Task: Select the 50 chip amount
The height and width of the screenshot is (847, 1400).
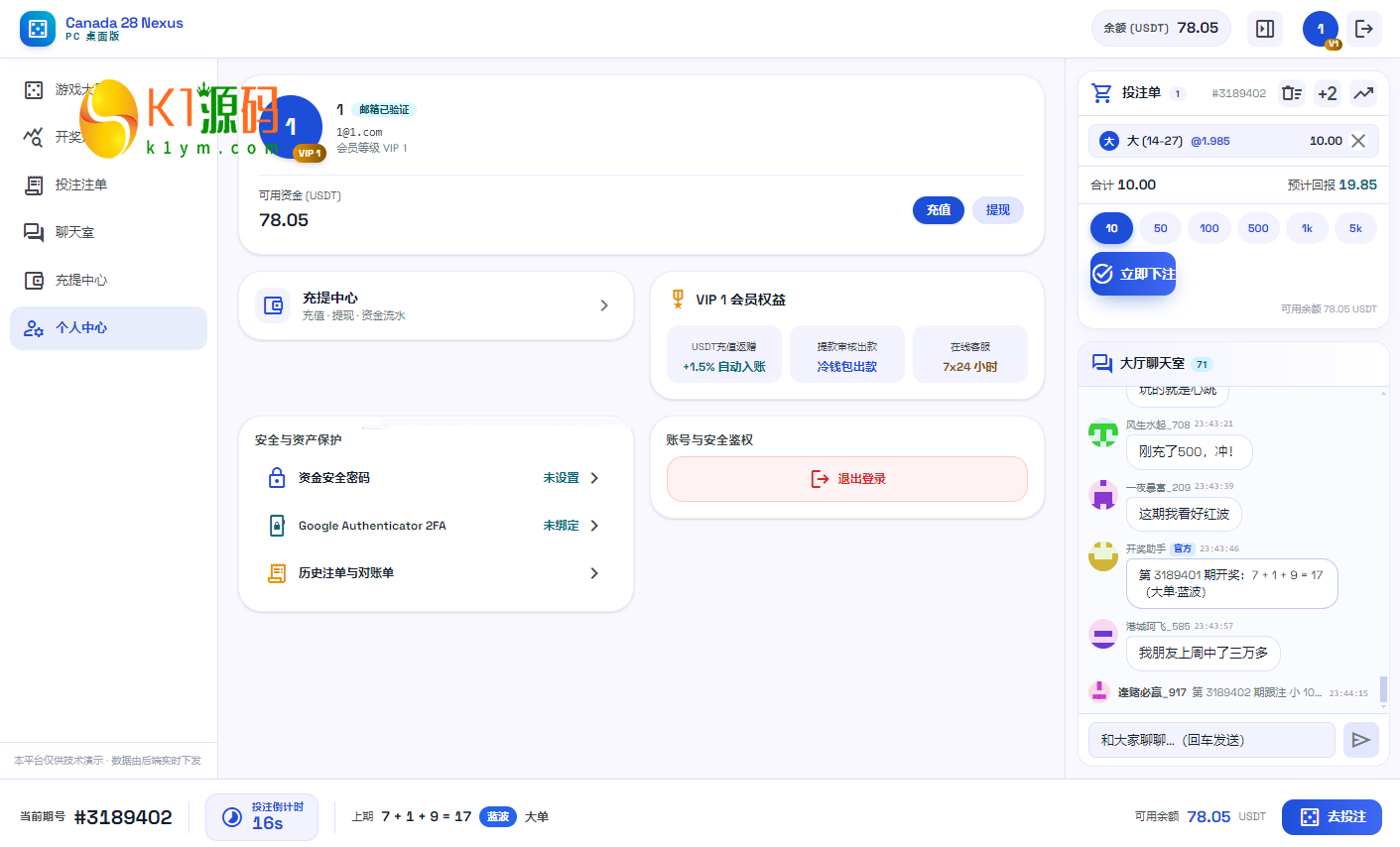Action: click(1161, 228)
